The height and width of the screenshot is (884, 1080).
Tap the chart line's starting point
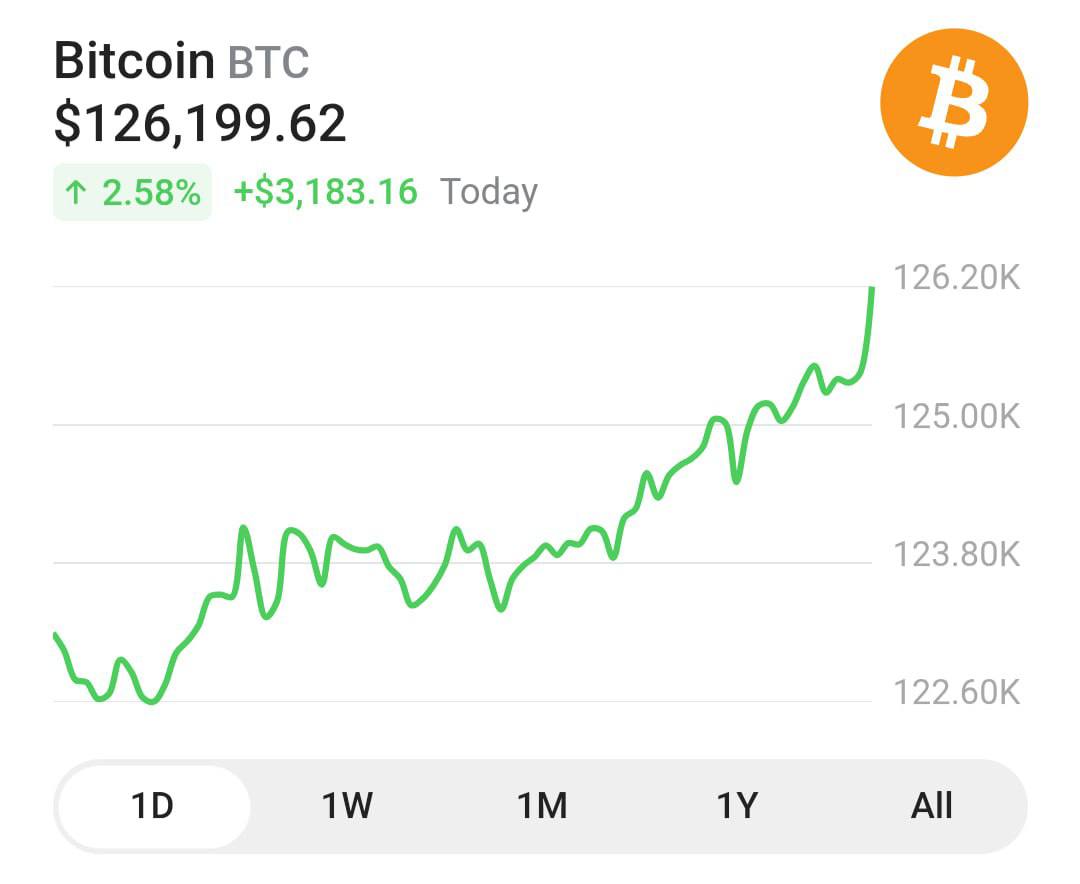coord(55,635)
